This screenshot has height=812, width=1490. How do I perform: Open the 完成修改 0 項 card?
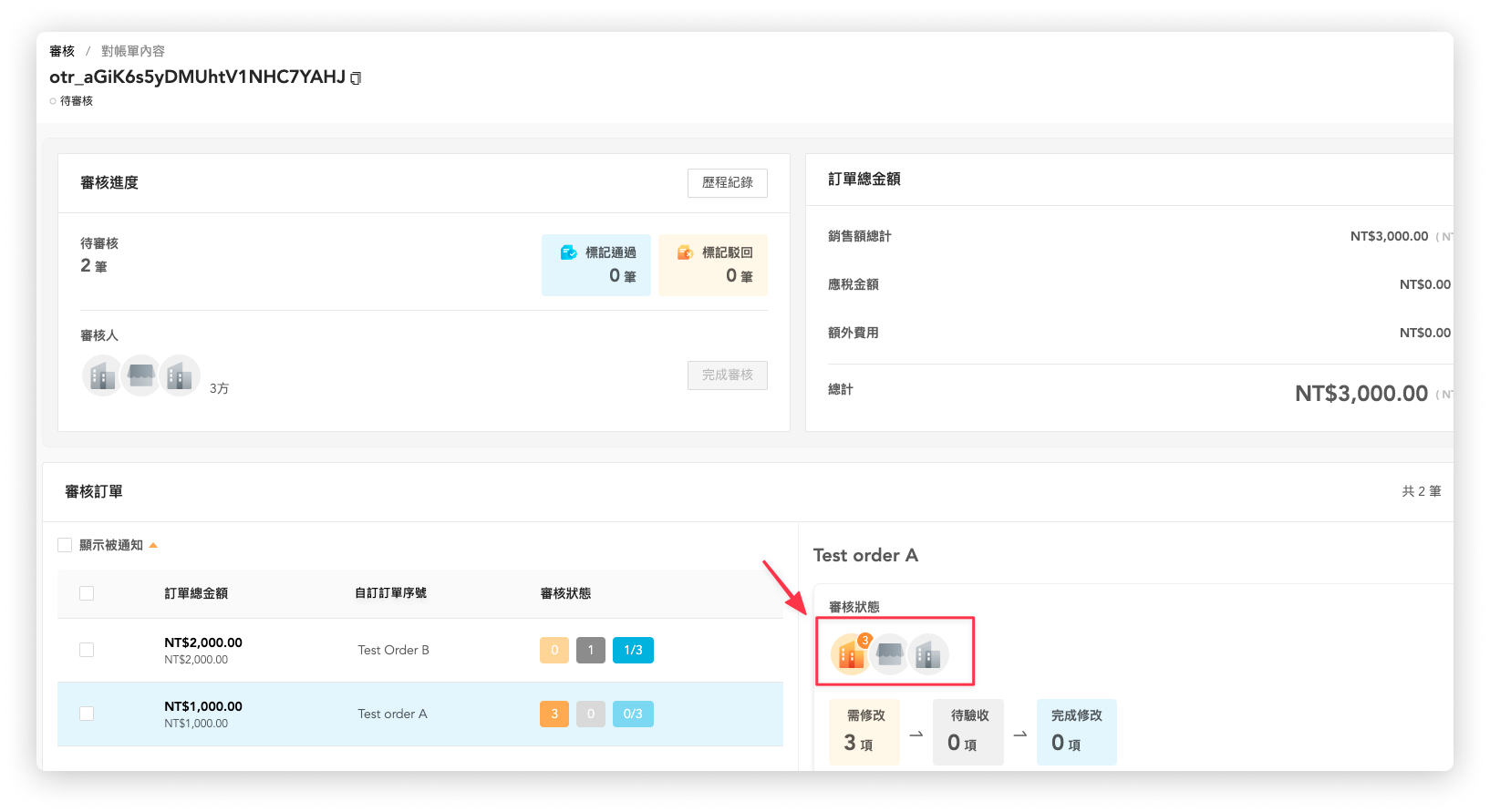click(1076, 732)
